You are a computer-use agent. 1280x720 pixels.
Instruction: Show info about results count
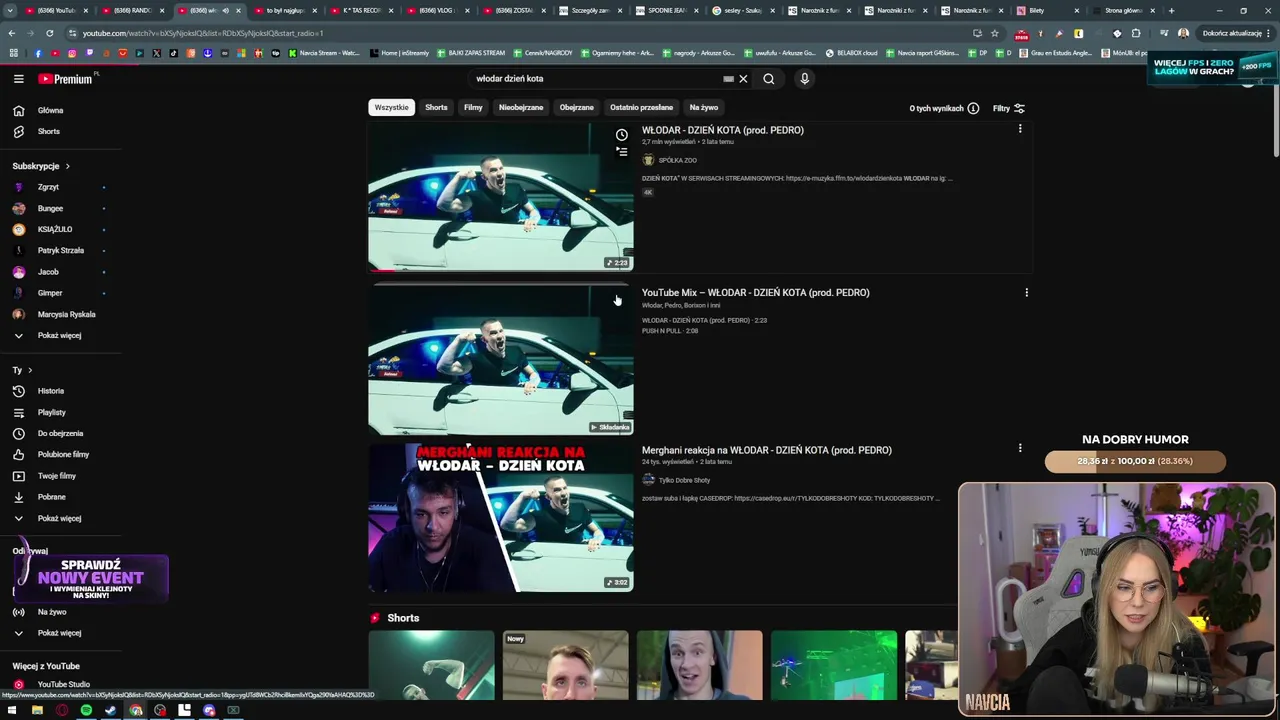pyautogui.click(x=973, y=108)
